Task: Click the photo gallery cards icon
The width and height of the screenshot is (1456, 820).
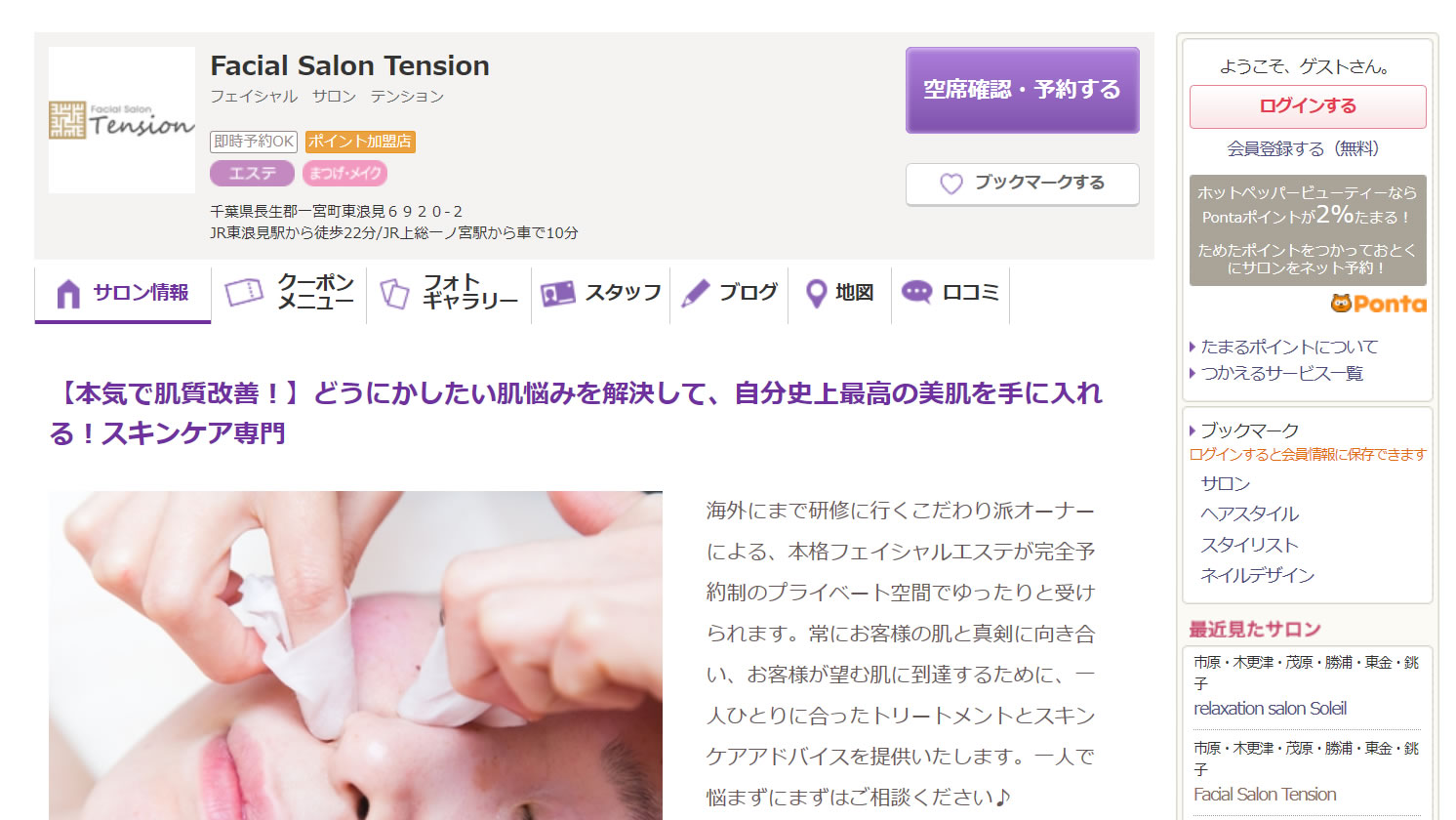Action: coord(393,293)
